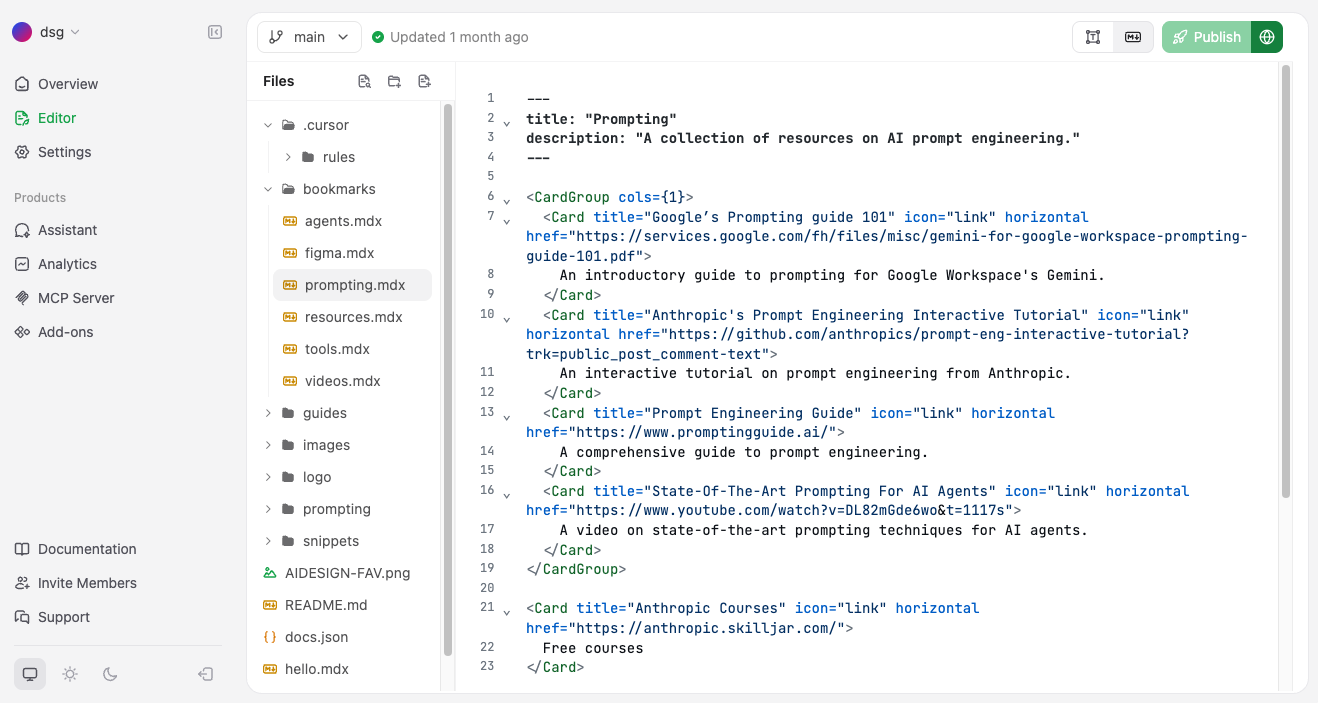Fold frontmatter at line 2 arrow

click(x=507, y=123)
